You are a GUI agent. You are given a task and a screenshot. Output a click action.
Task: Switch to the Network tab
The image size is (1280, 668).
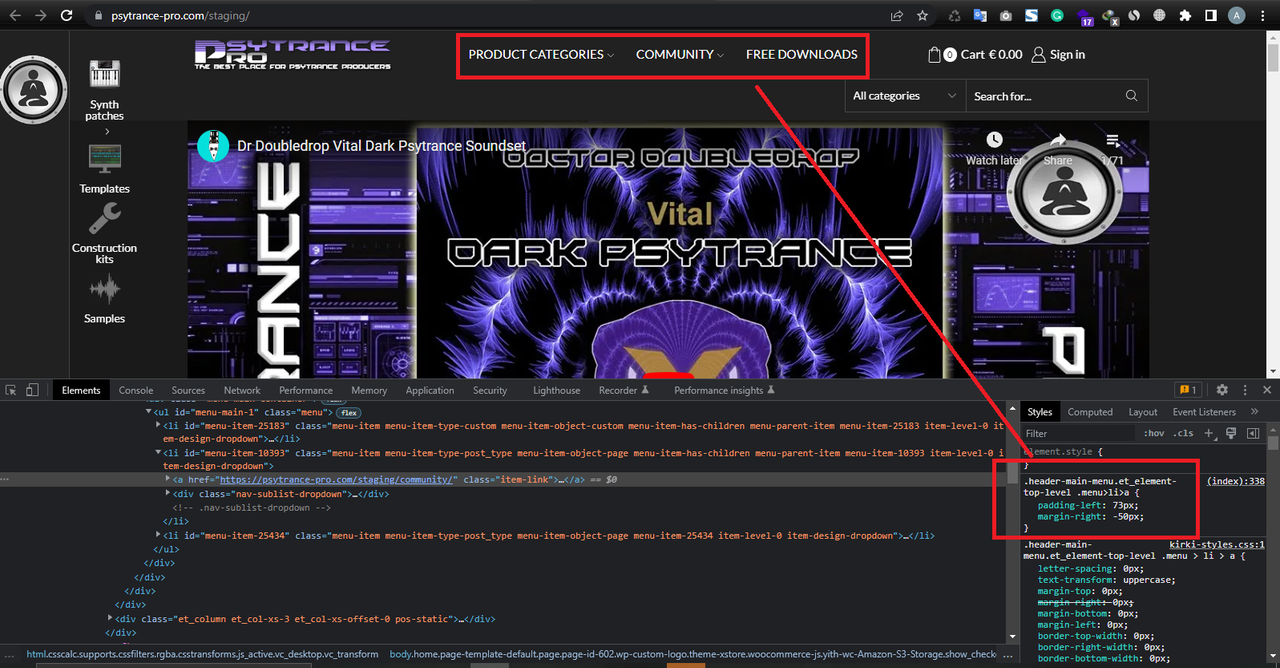coord(242,390)
